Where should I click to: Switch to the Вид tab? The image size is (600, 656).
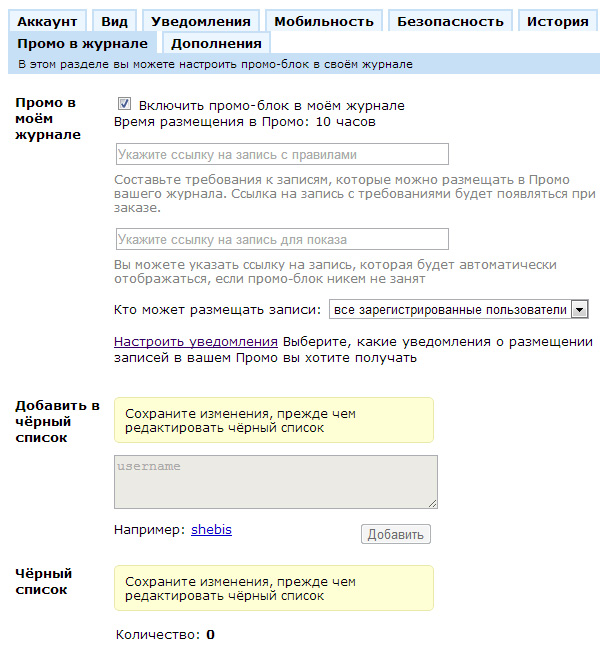pyautogui.click(x=113, y=21)
